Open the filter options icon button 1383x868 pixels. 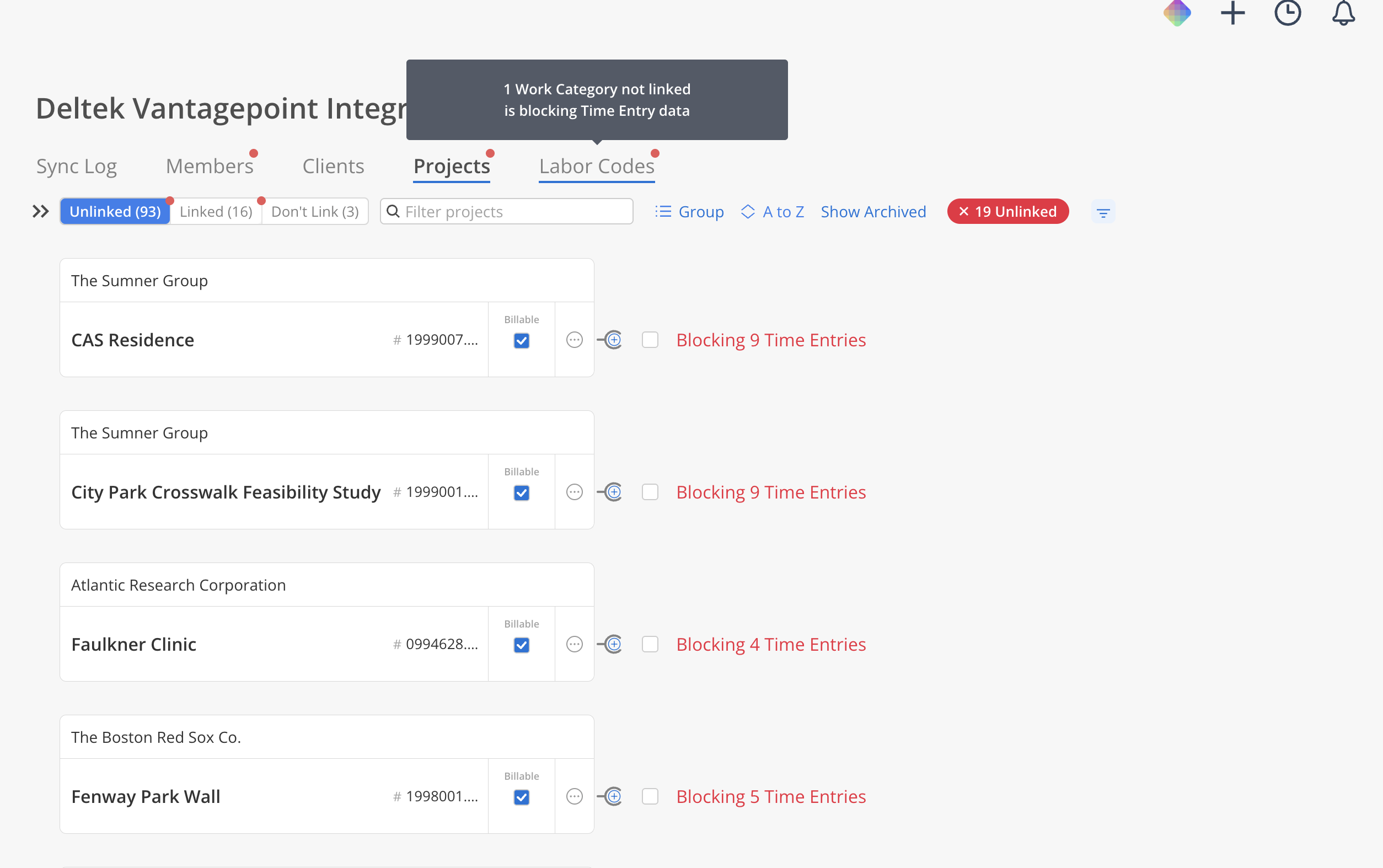pos(1103,212)
